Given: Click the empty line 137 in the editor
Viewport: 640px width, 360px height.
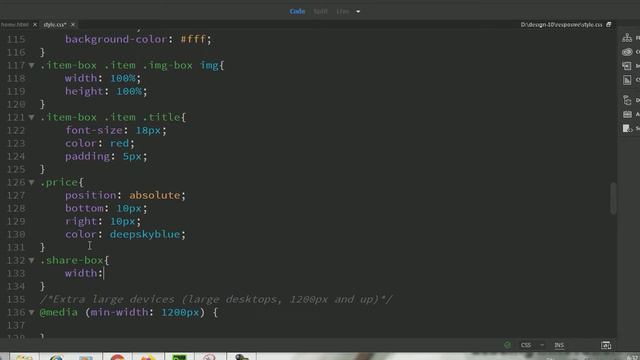Looking at the screenshot, I should click(327, 325).
